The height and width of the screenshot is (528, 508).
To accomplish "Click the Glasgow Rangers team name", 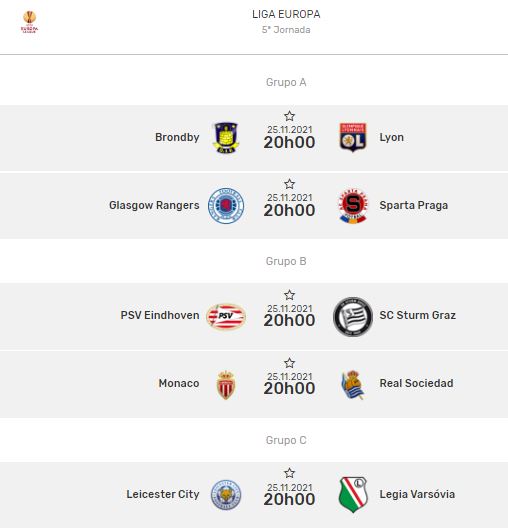I will tap(154, 205).
